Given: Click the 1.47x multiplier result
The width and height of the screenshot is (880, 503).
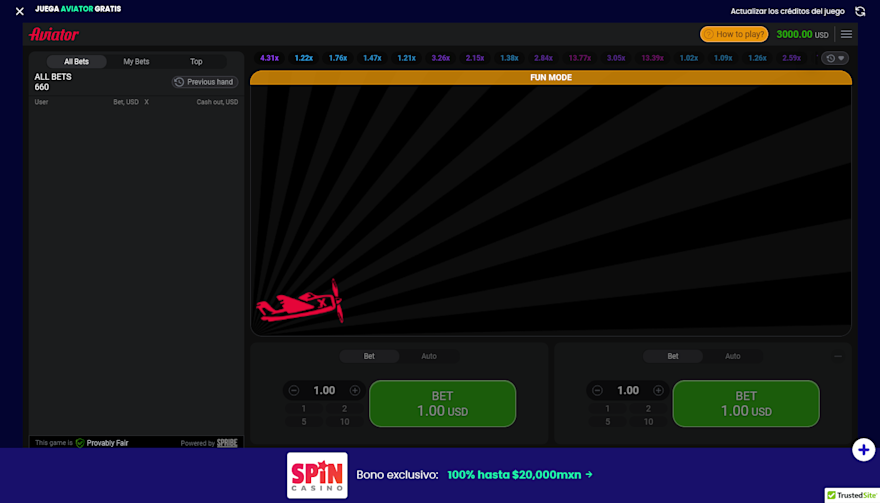Looking at the screenshot, I should [372, 58].
